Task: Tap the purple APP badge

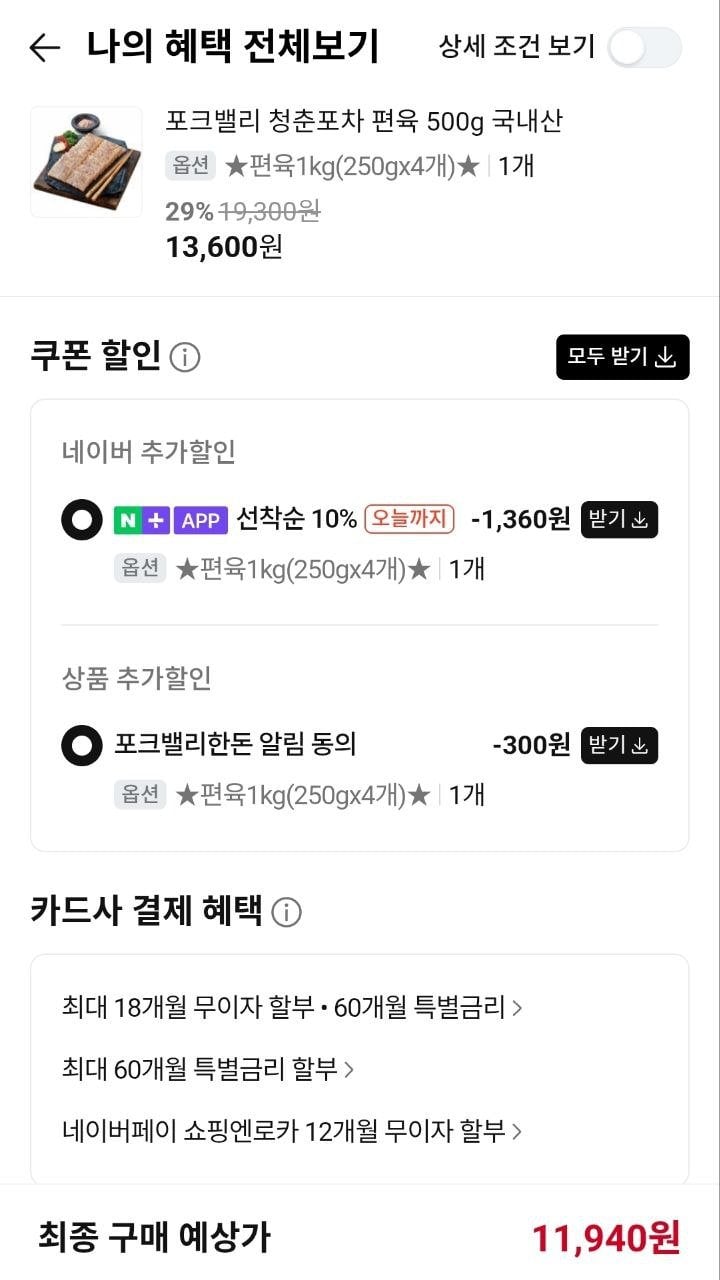Action: point(200,520)
